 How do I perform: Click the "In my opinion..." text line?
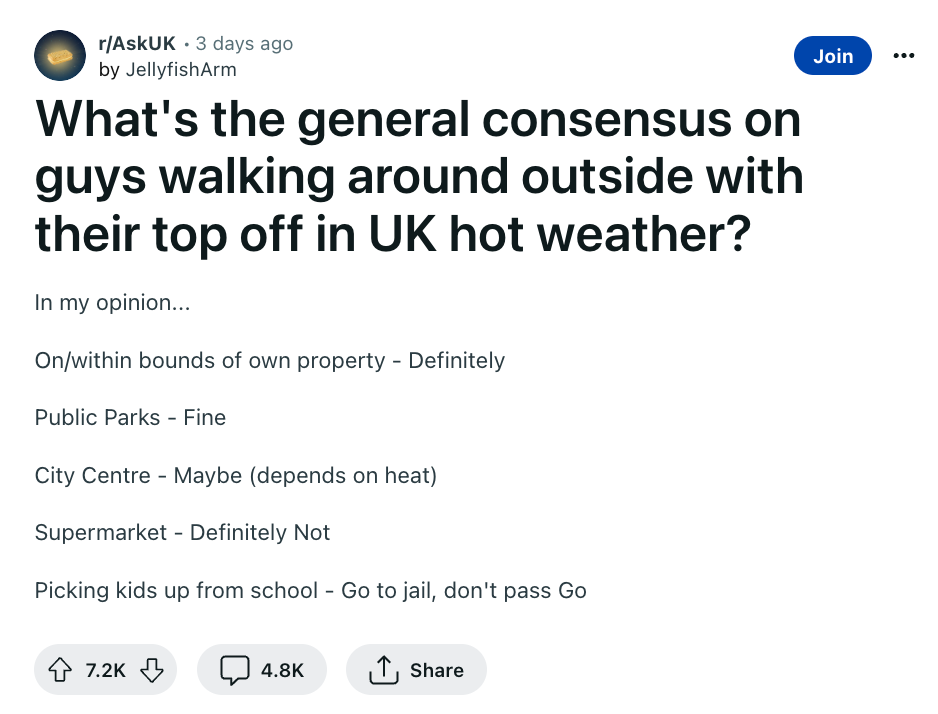112,303
